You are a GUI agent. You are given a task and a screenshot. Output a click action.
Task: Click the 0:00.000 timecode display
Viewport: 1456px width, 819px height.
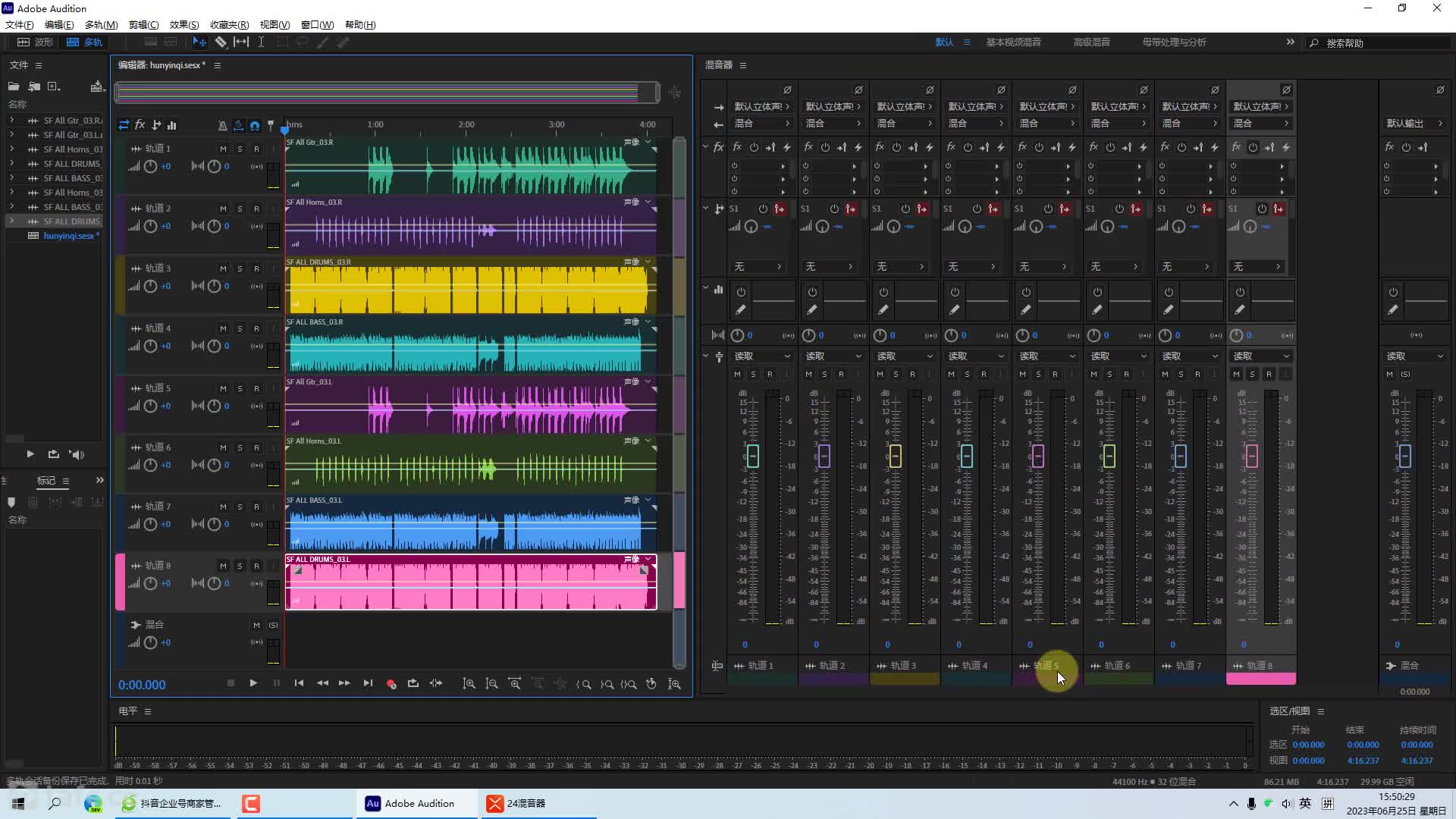point(142,685)
